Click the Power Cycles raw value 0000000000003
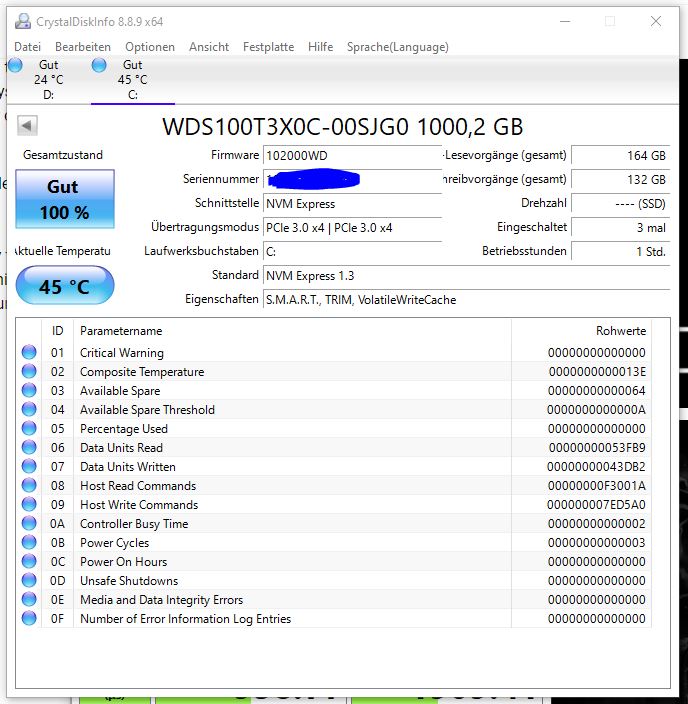The image size is (688, 704). click(x=597, y=543)
